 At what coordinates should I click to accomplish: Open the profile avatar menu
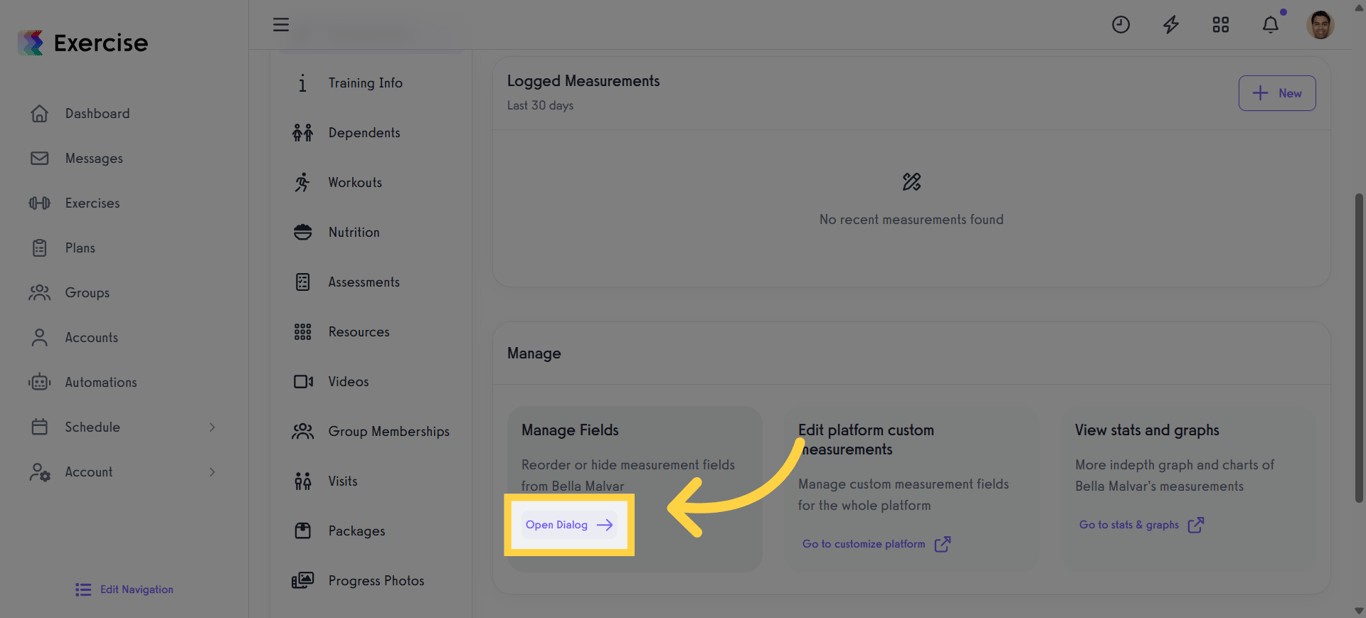click(1320, 24)
